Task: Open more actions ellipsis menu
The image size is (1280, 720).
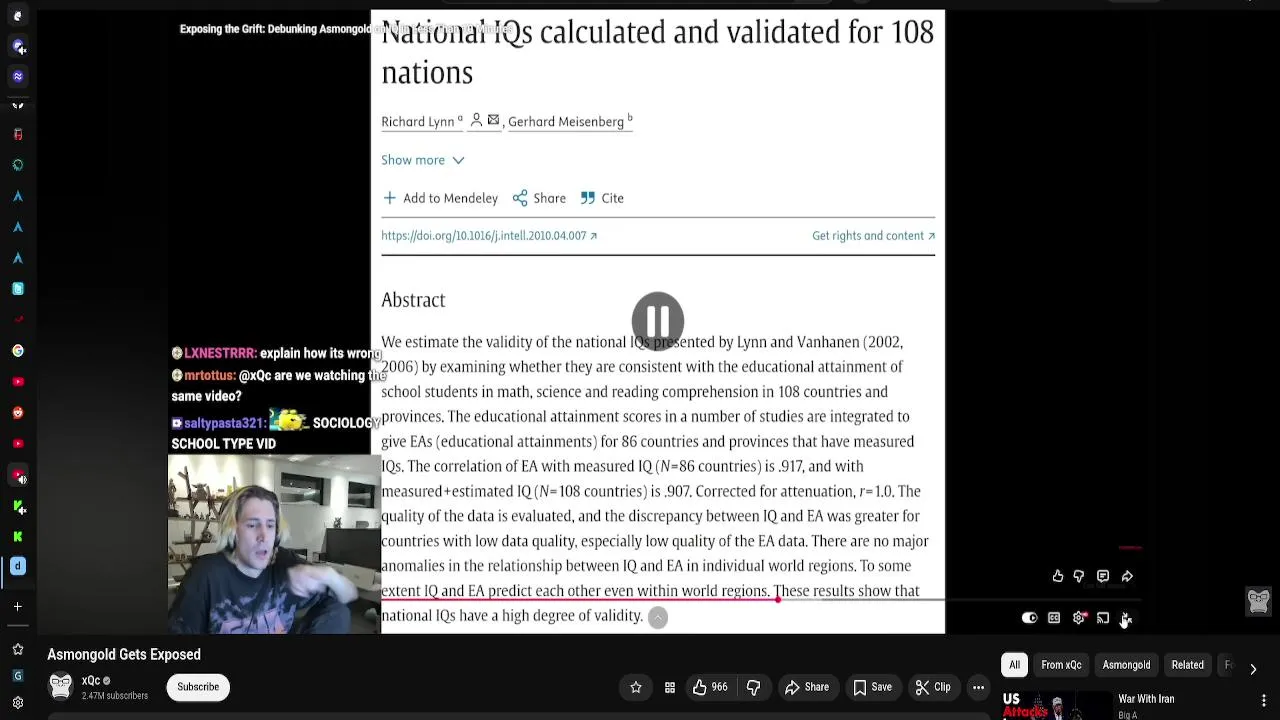Action: [x=979, y=687]
